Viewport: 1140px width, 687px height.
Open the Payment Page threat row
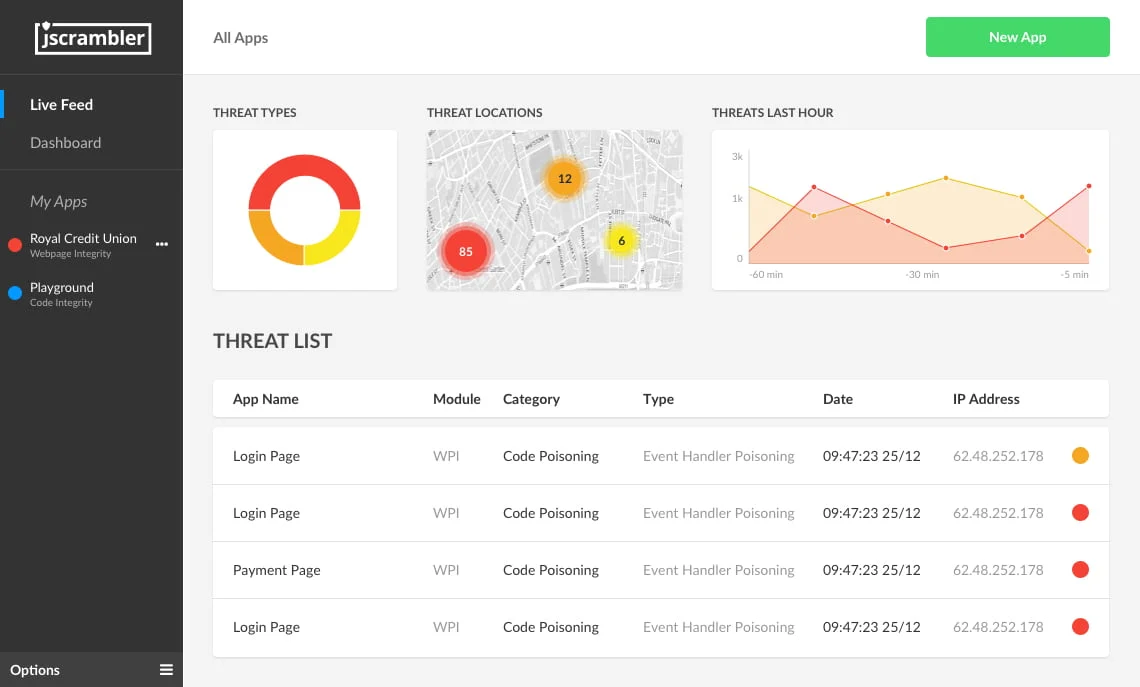coord(277,570)
